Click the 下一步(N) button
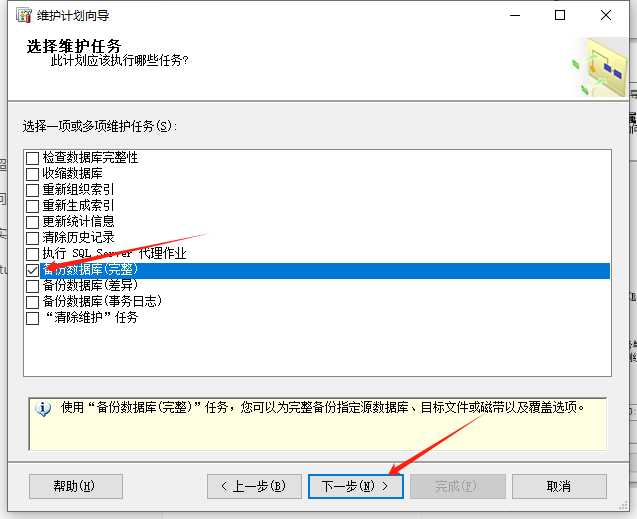 pos(355,486)
